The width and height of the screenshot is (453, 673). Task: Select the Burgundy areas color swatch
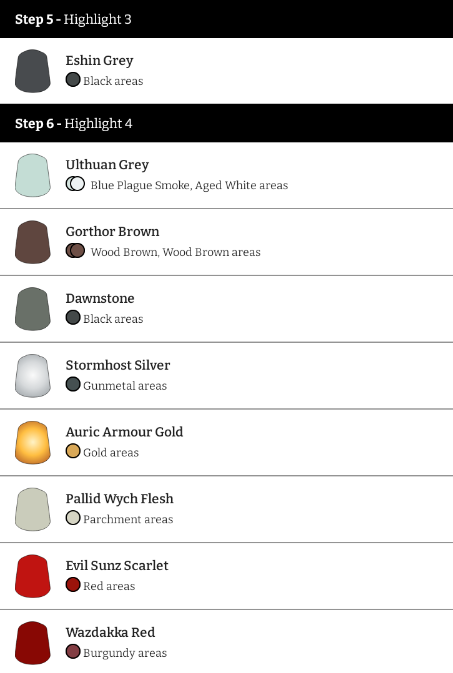point(73,651)
